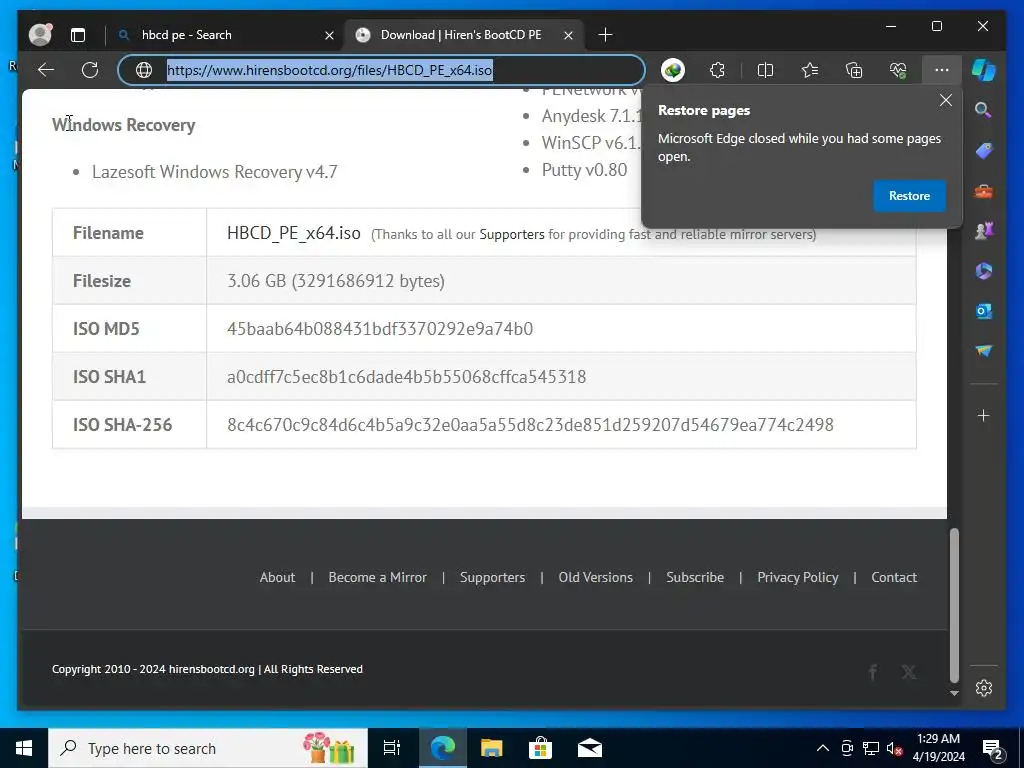This screenshot has width=1024, height=768.
Task: Open the Shopping tag sidebar icon
Action: 984,151
